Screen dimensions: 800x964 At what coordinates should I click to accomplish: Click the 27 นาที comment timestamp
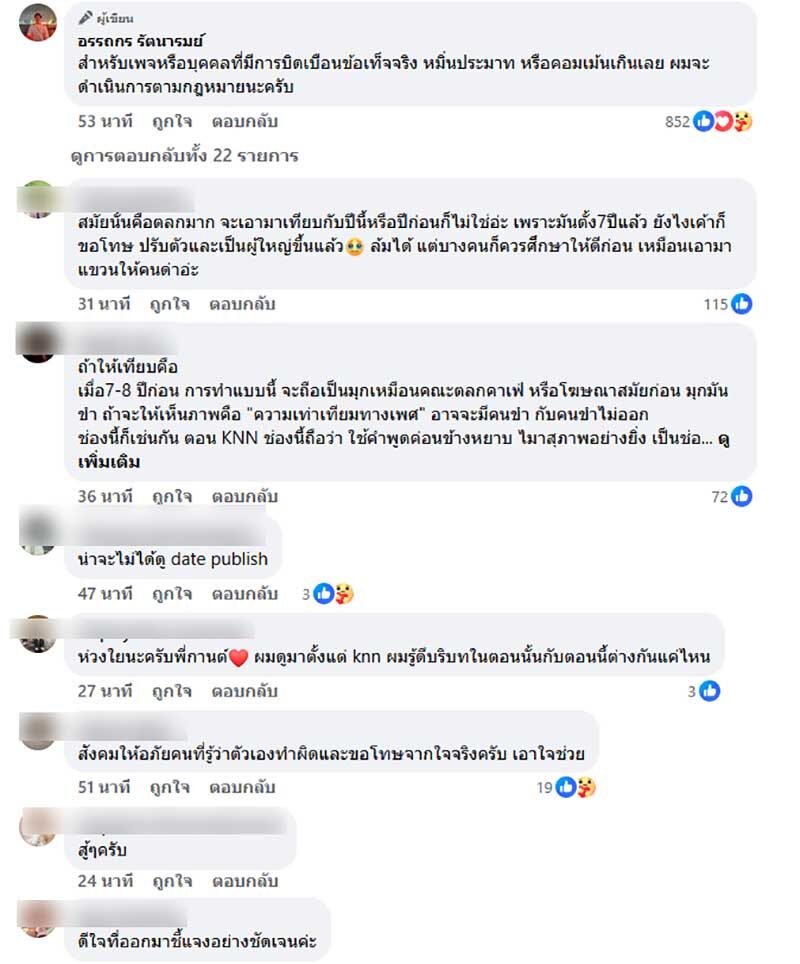pos(105,692)
